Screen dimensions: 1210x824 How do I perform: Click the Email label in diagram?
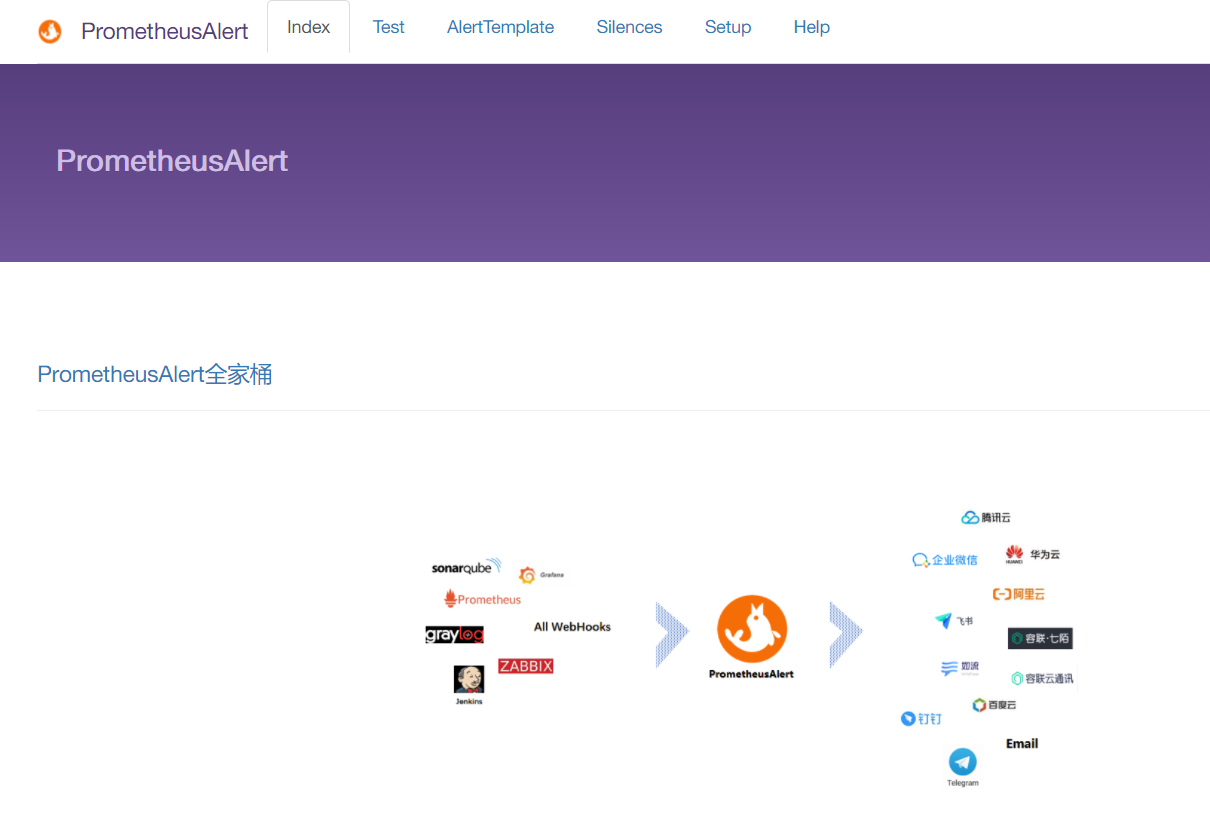click(1022, 744)
